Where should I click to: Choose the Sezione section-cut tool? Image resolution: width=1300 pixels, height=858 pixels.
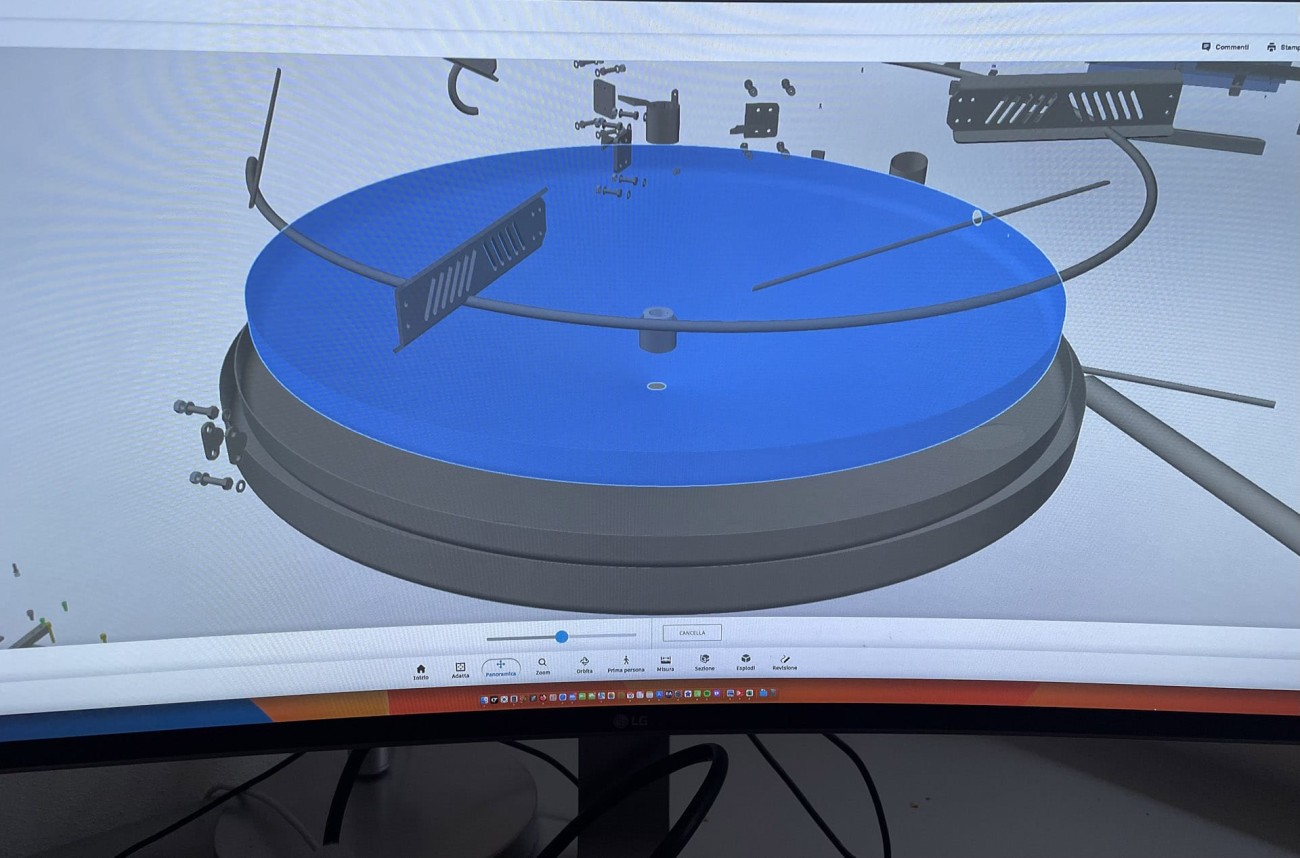705,662
